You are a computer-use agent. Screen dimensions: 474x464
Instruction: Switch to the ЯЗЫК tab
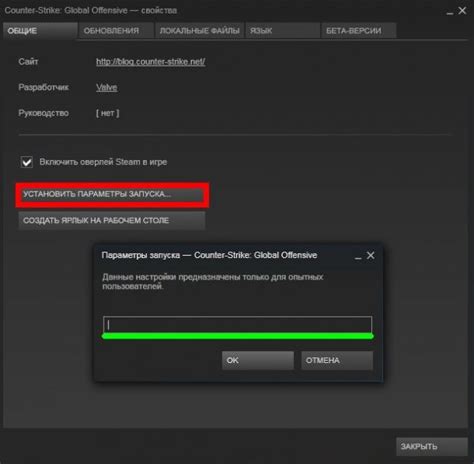point(282,31)
